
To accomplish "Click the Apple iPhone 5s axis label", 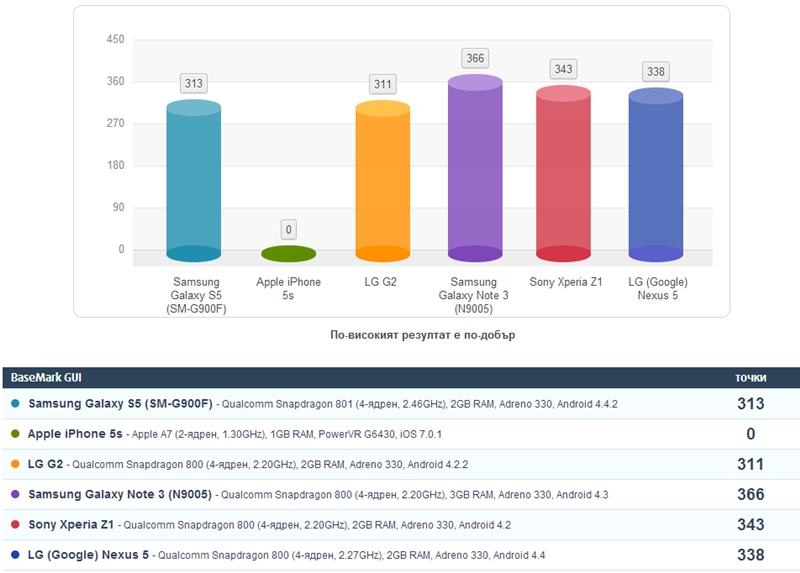I will coord(288,289).
